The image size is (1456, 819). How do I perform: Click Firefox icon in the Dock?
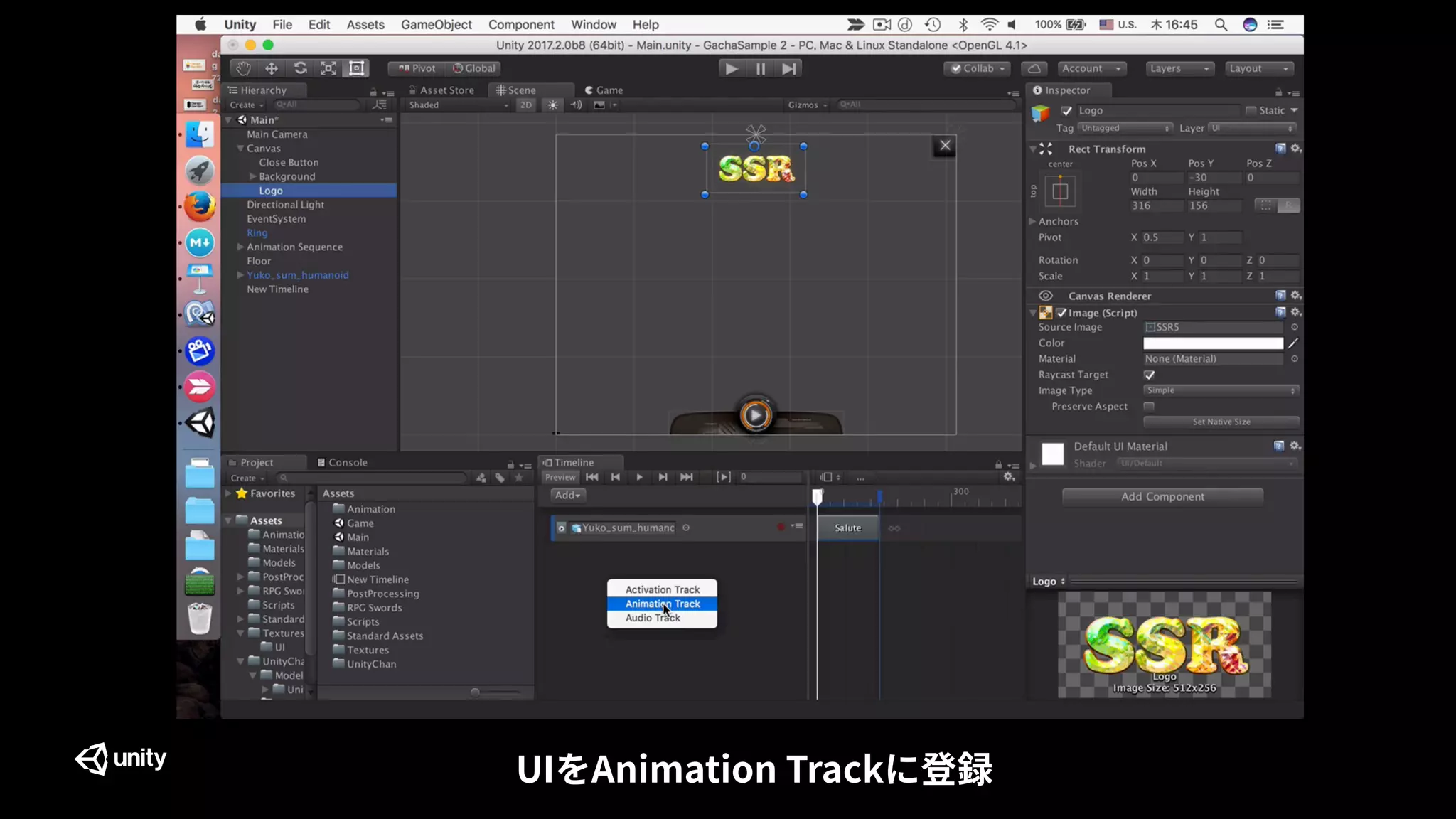[x=200, y=206]
